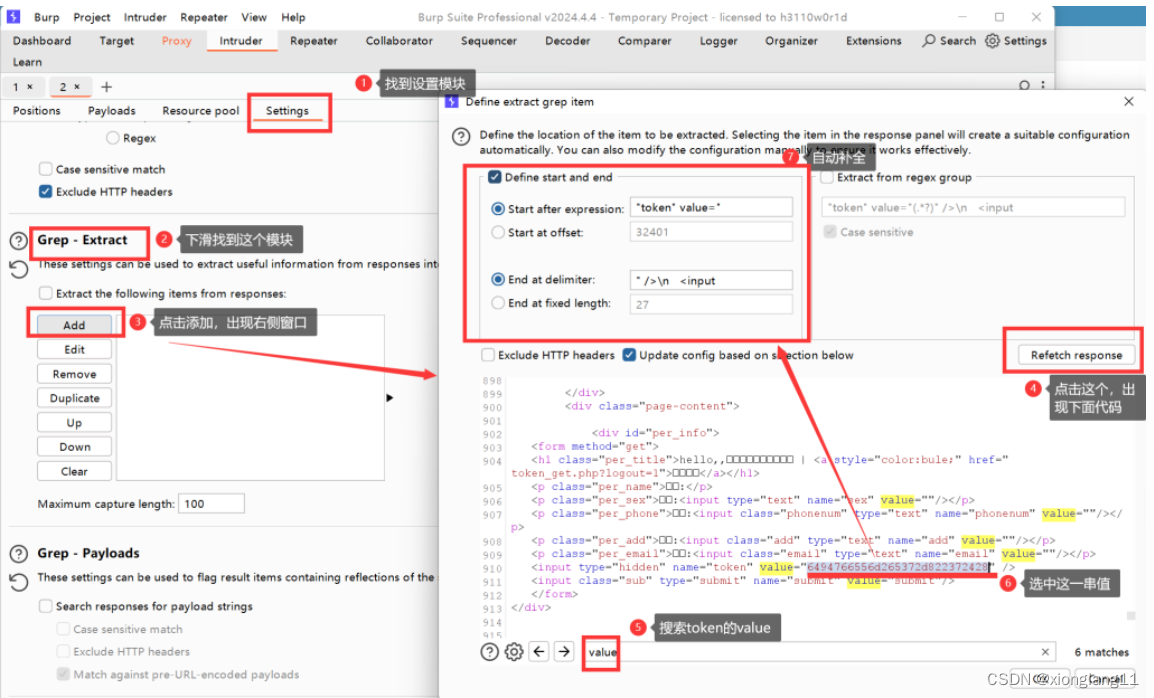Open the Grep - Payloads help icon

point(18,554)
